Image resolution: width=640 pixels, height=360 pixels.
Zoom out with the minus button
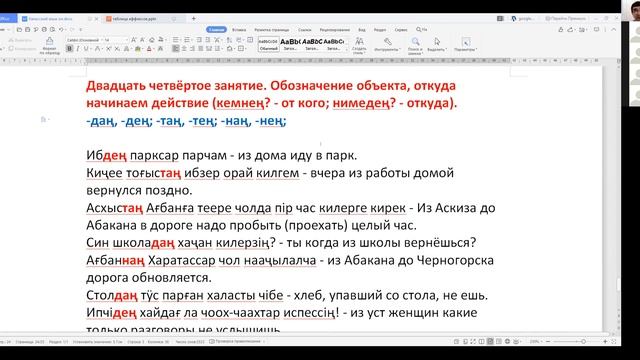coord(548,341)
